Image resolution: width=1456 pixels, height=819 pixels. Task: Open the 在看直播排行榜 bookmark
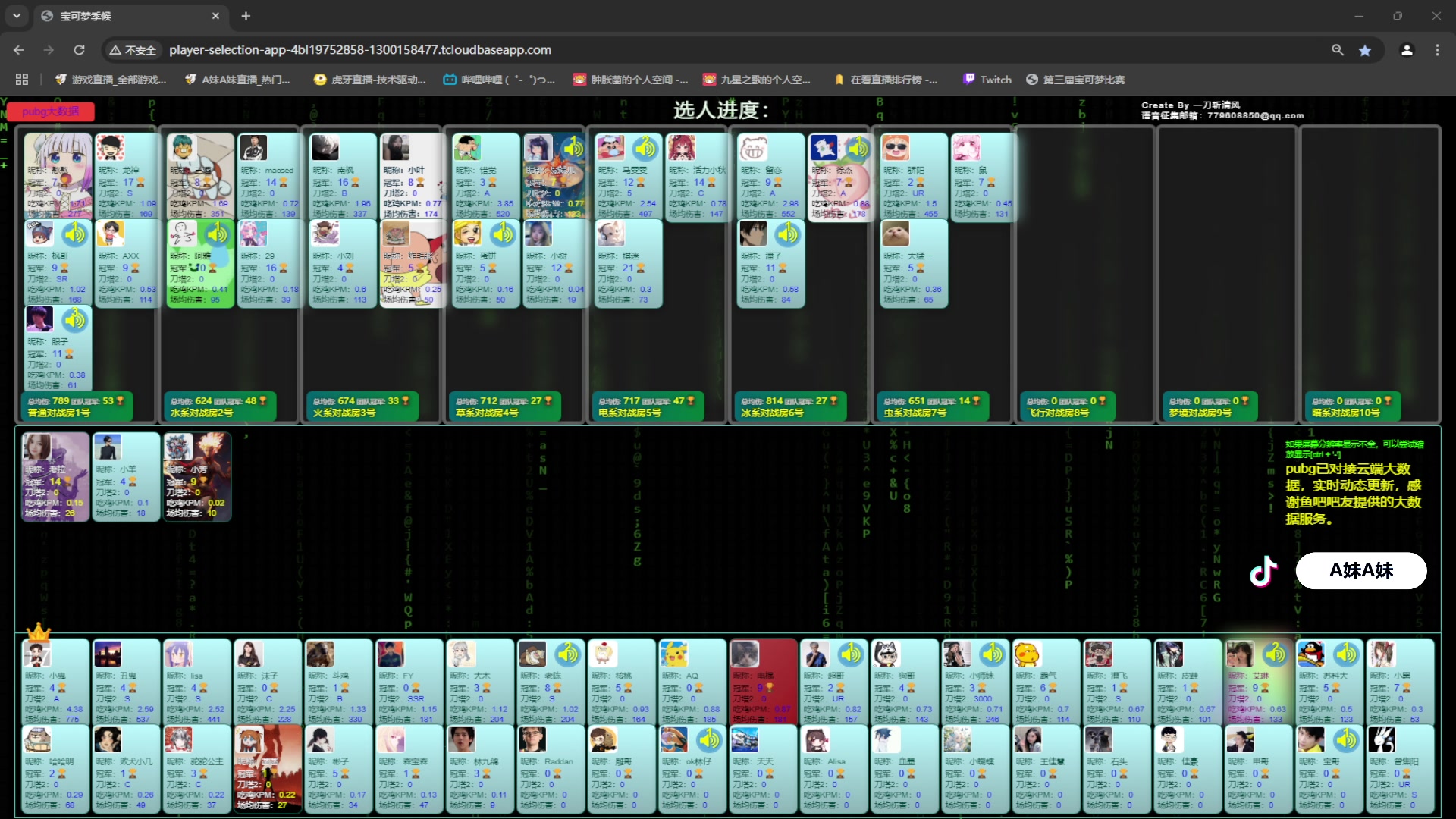[885, 80]
